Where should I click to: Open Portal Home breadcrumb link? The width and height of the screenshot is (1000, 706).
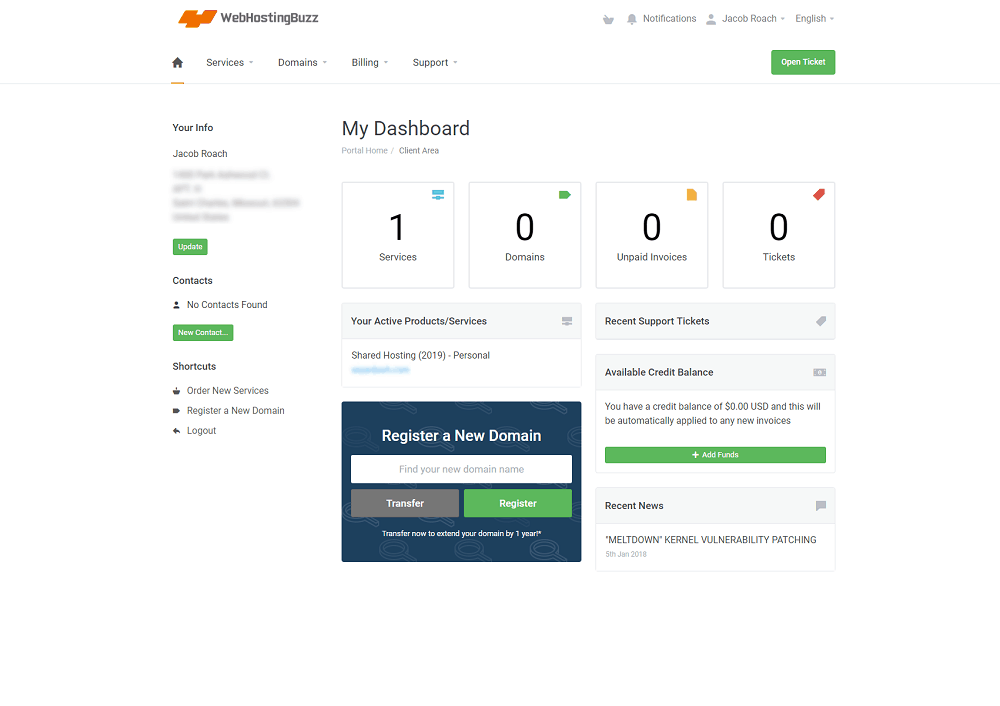click(x=365, y=151)
